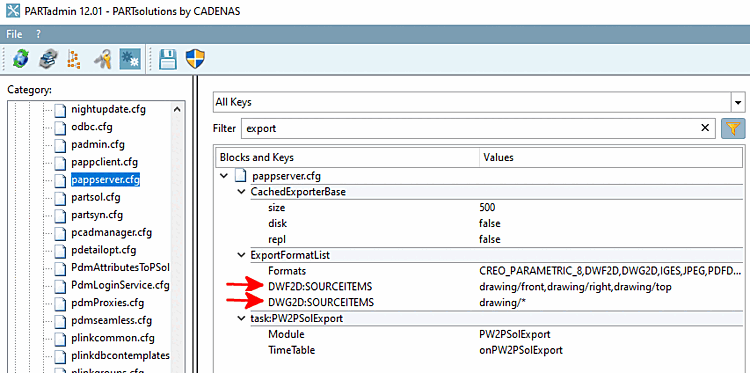
Task: Click into the Filter text field
Action: pyautogui.click(x=469, y=129)
